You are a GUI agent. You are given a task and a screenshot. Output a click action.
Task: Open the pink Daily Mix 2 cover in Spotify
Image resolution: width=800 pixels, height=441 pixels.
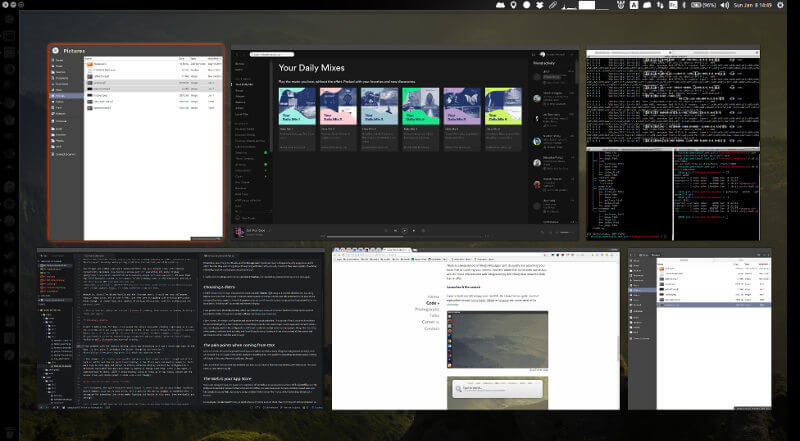(338, 106)
